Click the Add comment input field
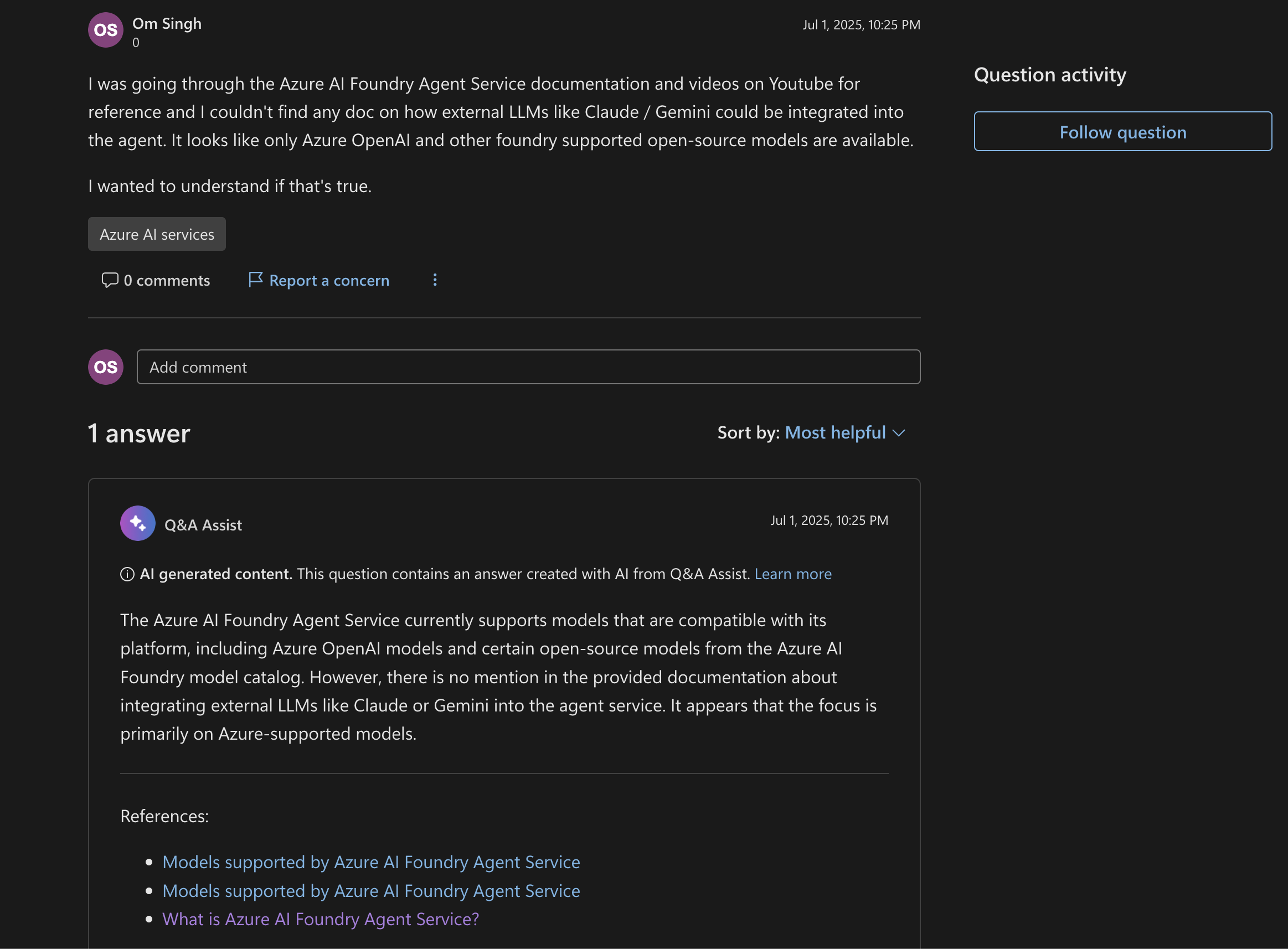 click(528, 367)
